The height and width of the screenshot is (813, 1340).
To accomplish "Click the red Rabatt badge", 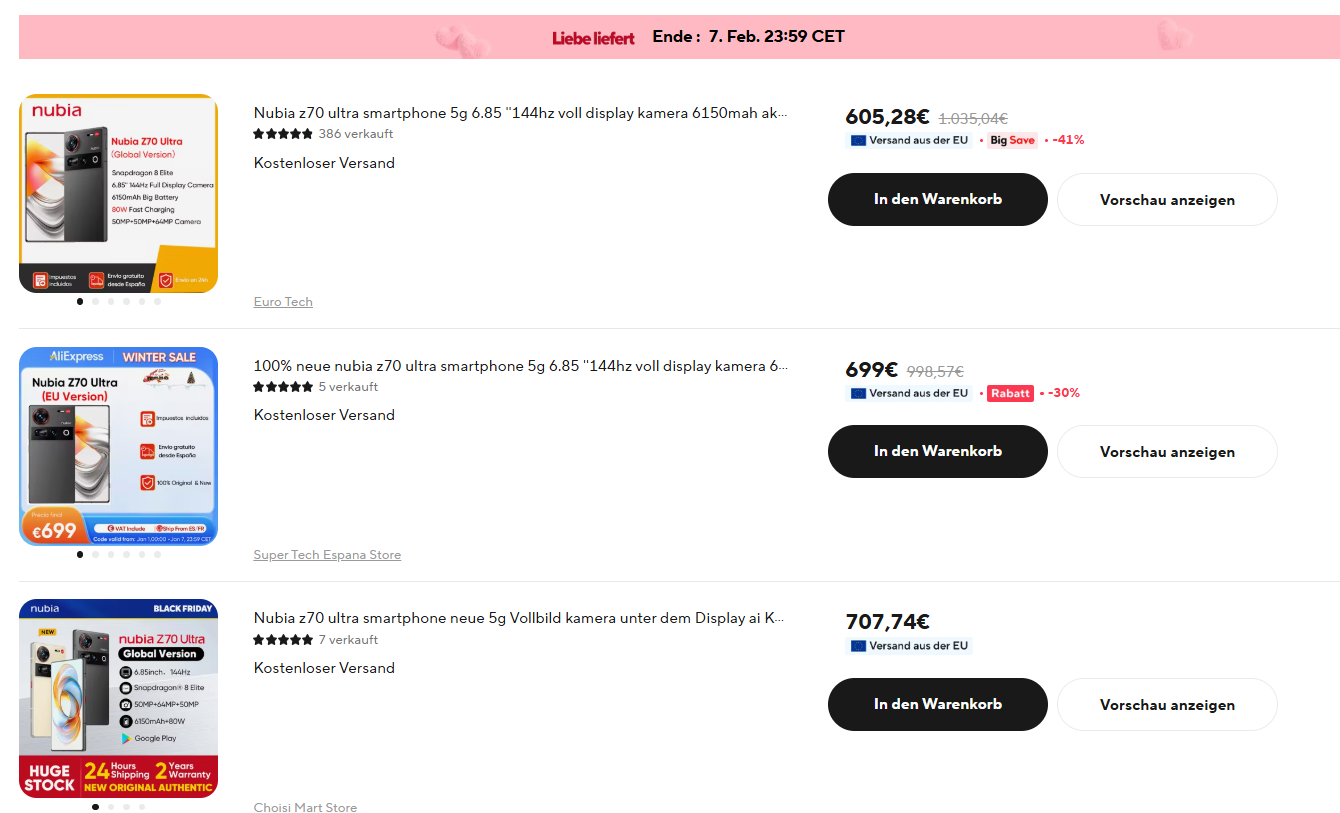I will pyautogui.click(x=1010, y=393).
